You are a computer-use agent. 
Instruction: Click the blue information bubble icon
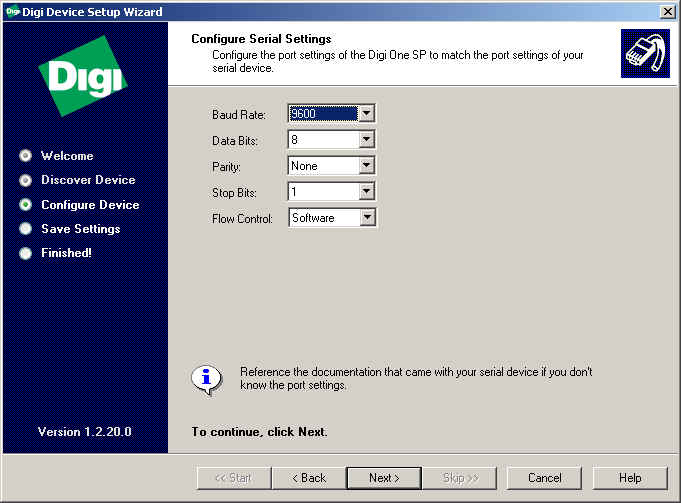pos(206,378)
